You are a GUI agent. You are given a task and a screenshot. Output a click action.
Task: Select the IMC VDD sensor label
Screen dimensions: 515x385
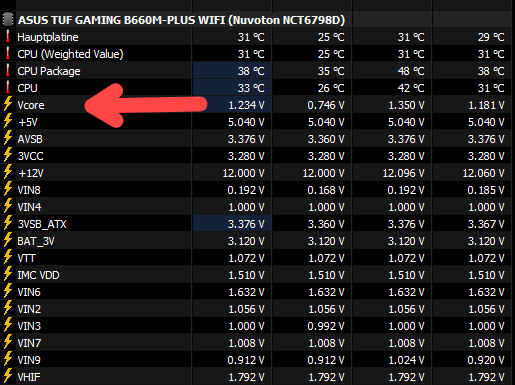[x=38, y=275]
